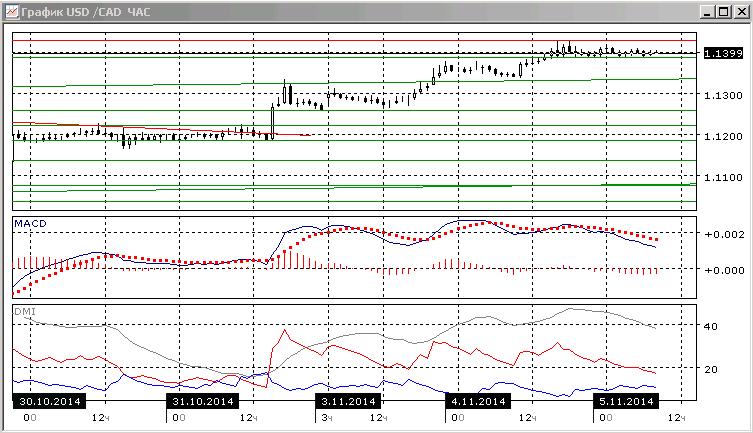Click the chart icon in the title bar
The image size is (753, 433).
[x=12, y=12]
